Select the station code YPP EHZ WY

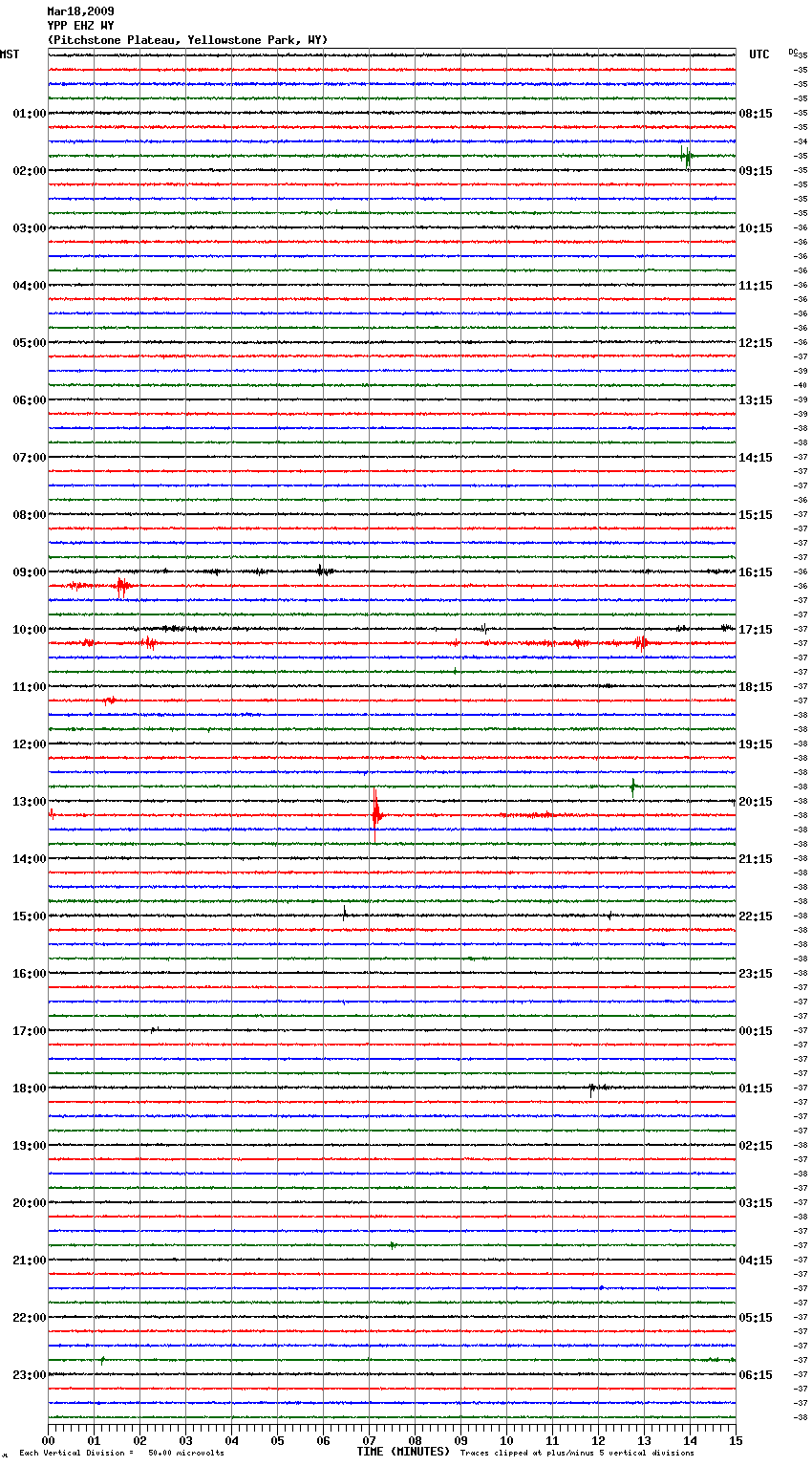click(80, 26)
